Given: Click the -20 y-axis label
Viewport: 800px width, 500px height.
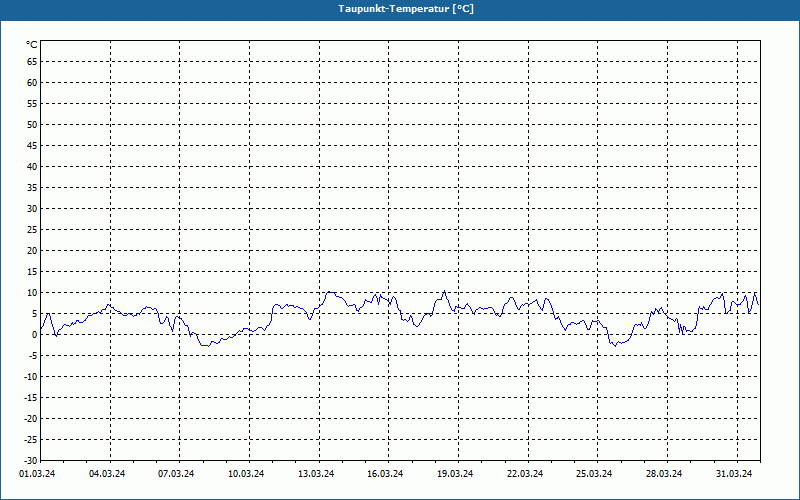Looking at the screenshot, I should tap(31, 418).
